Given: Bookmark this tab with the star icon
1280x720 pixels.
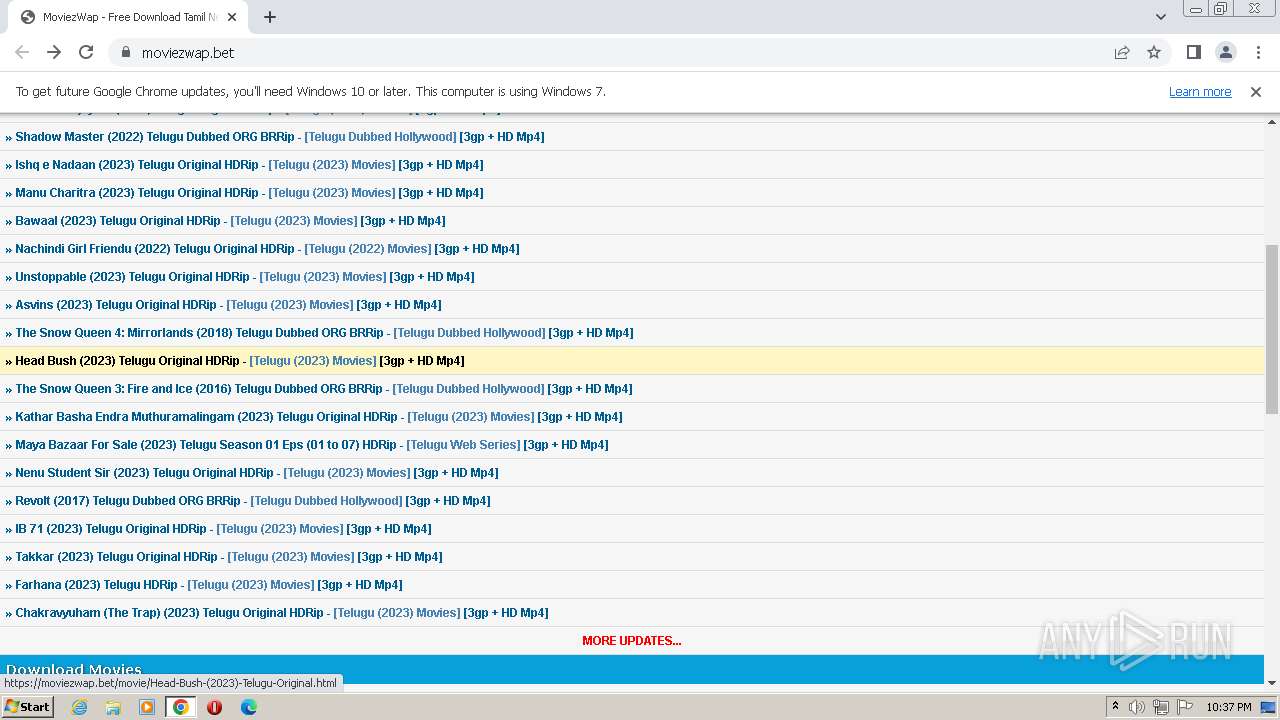Looking at the screenshot, I should [x=1154, y=52].
